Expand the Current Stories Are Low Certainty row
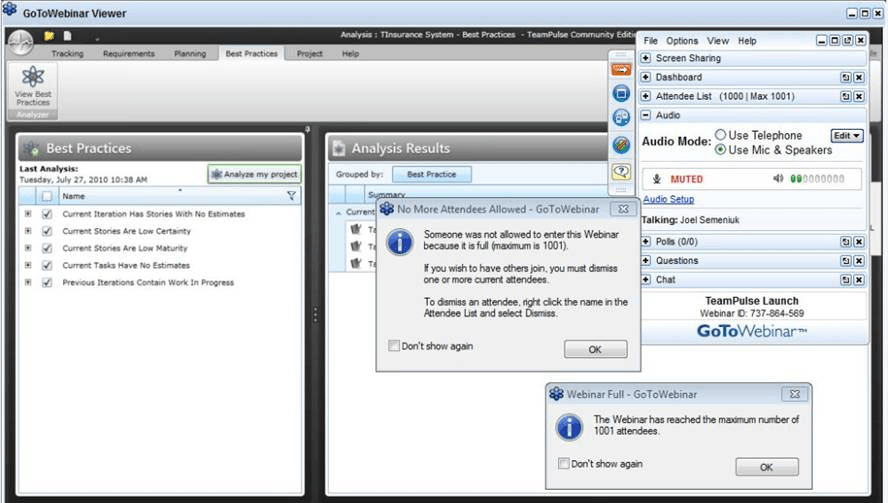 (x=28, y=231)
